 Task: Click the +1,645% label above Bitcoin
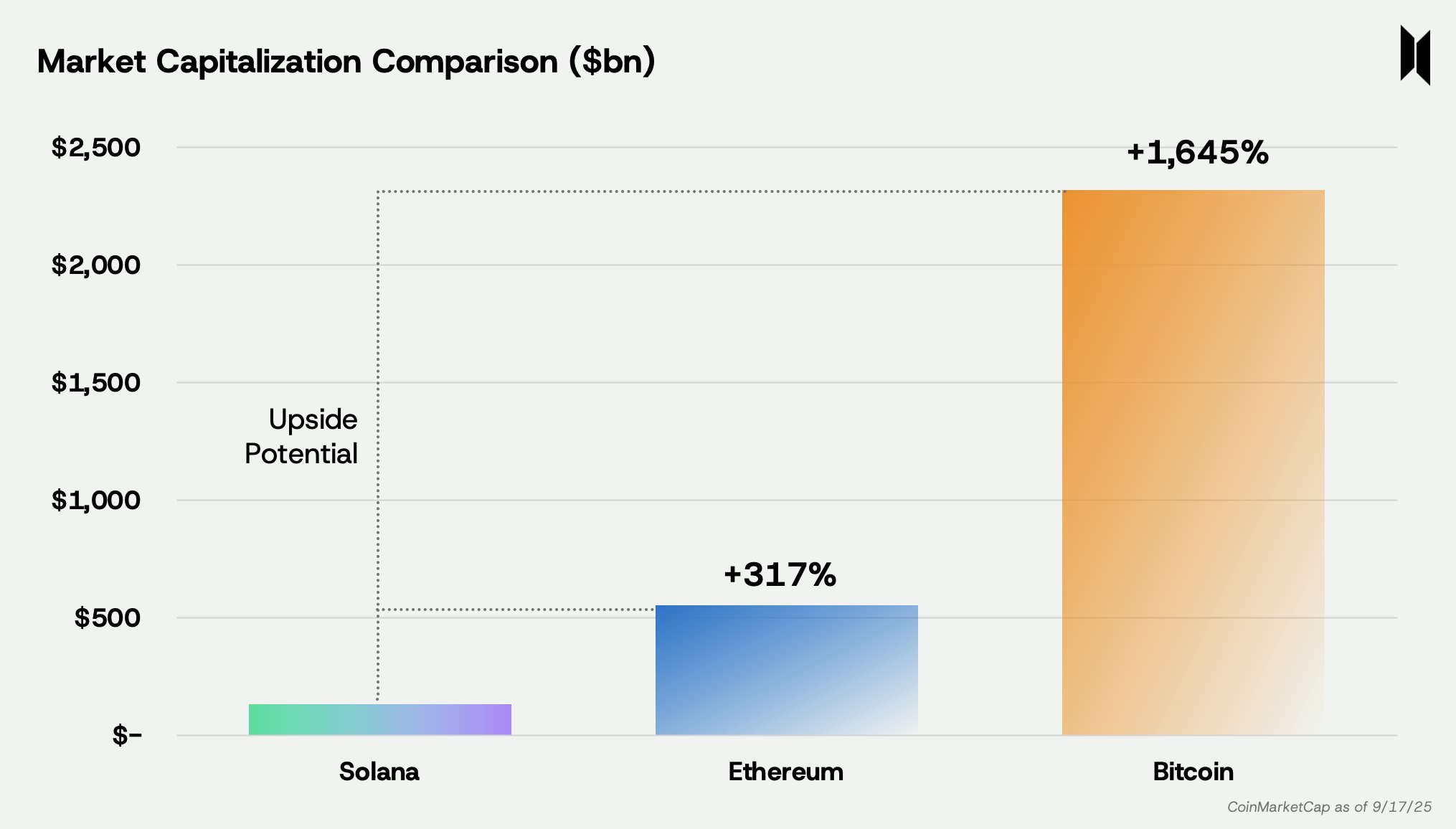1197,152
